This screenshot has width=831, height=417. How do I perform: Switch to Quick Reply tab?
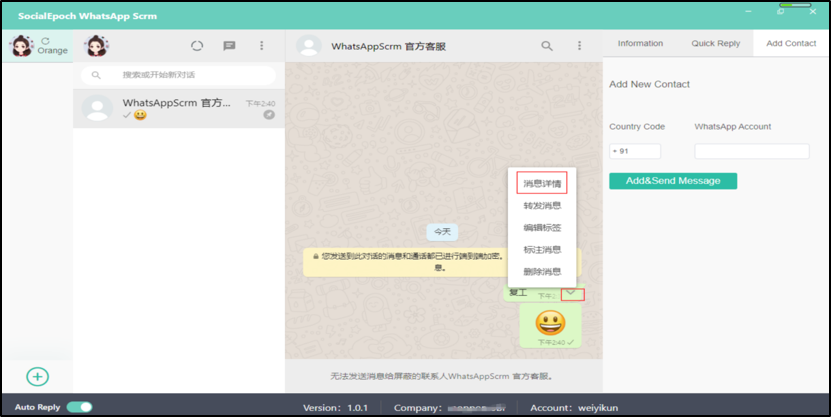(715, 43)
